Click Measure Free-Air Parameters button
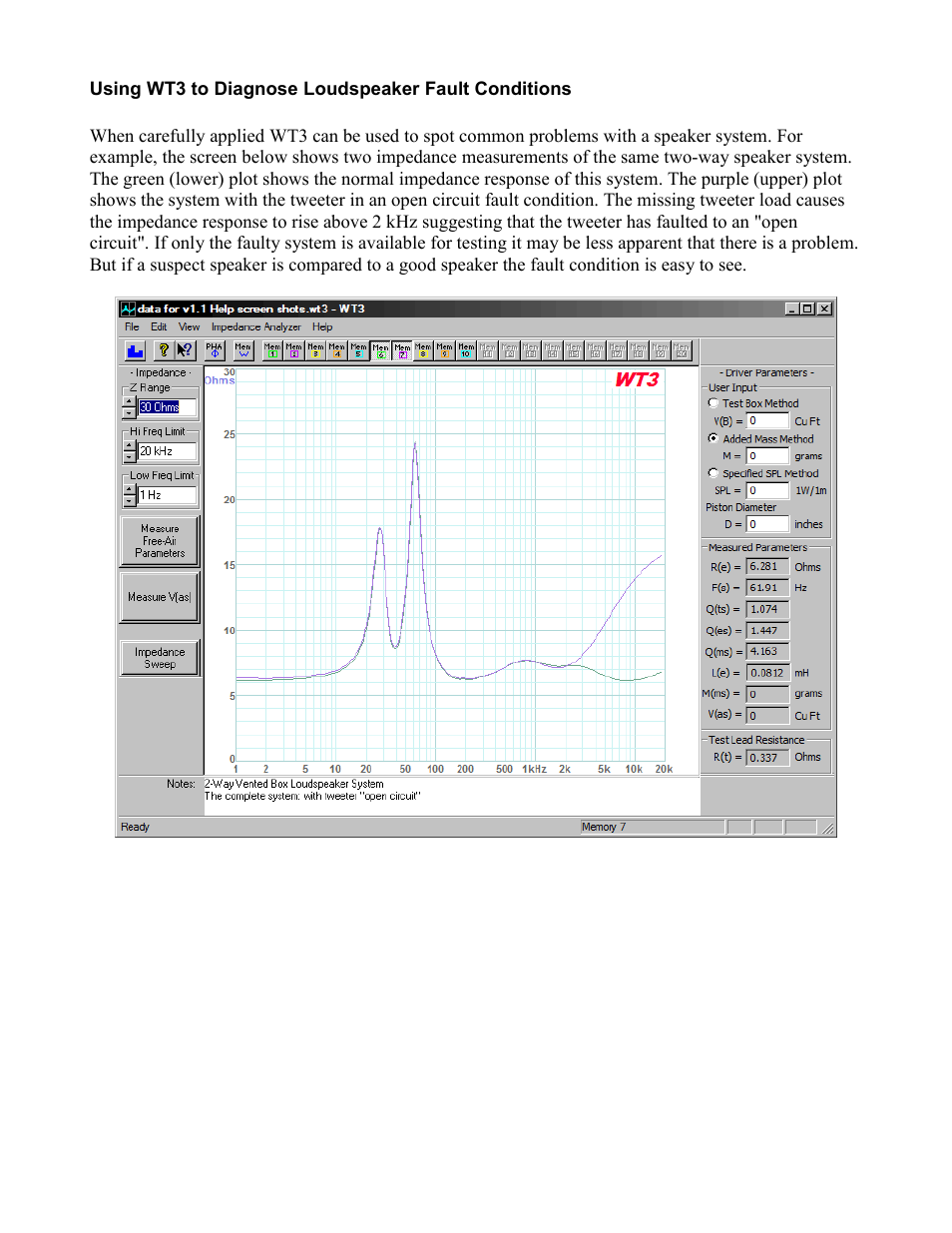 160,541
